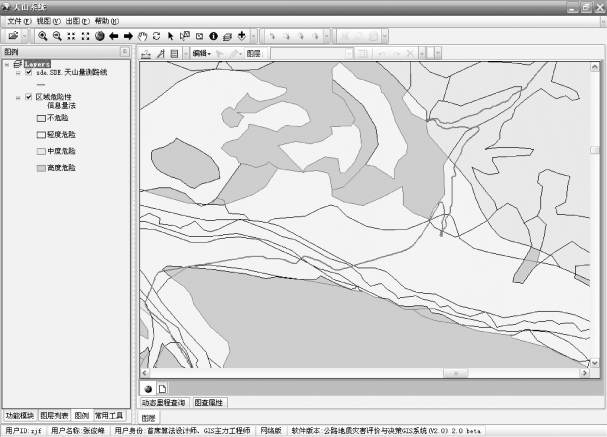The width and height of the screenshot is (607, 437).
Task: Open the 图层 combo box dropdown
Action: coord(349,53)
